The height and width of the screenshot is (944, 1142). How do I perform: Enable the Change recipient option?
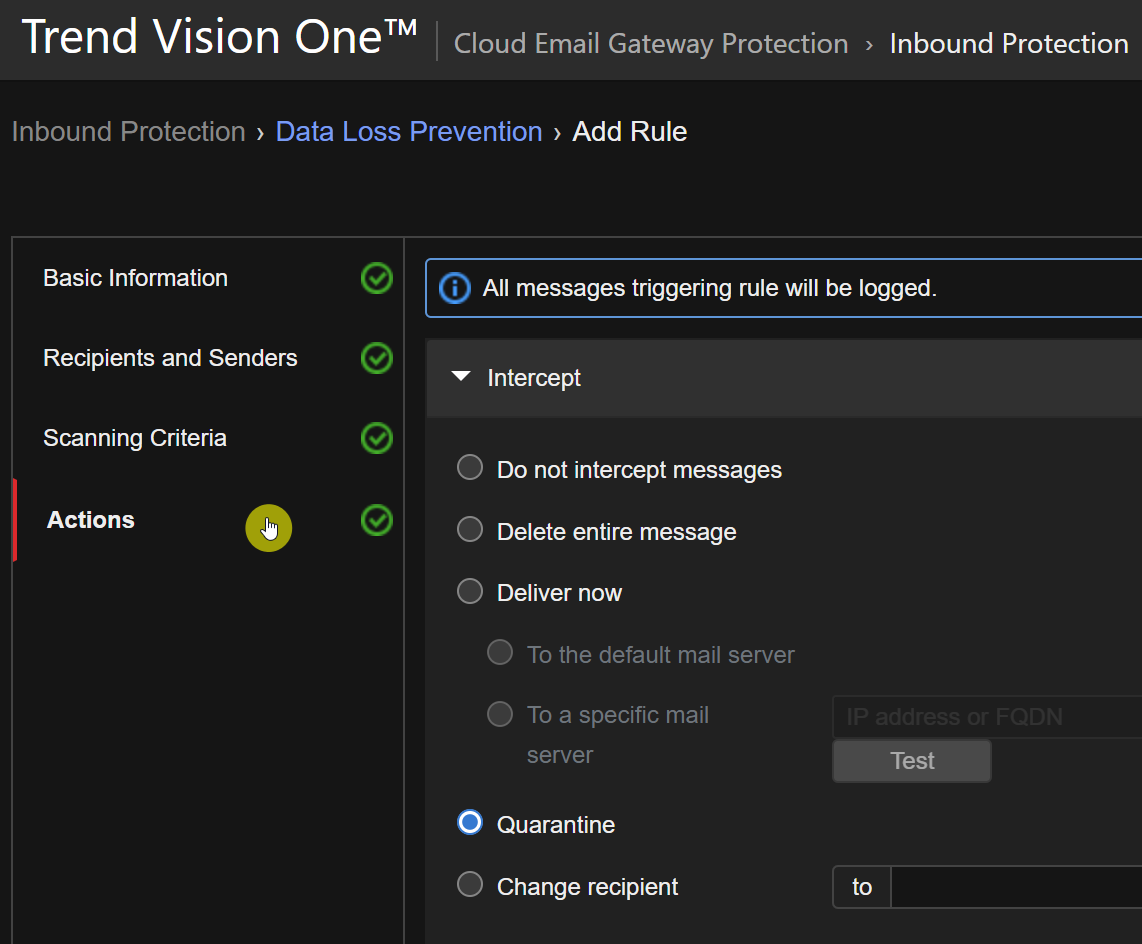(x=470, y=885)
